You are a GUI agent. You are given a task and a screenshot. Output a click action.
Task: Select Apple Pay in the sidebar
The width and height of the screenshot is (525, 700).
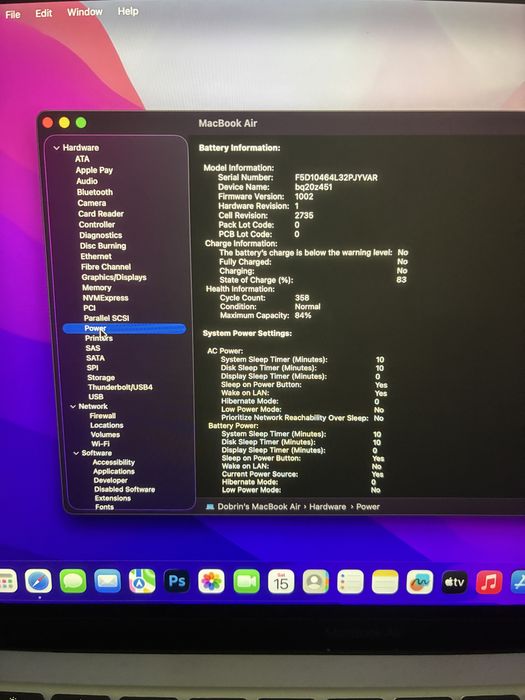[x=94, y=170]
